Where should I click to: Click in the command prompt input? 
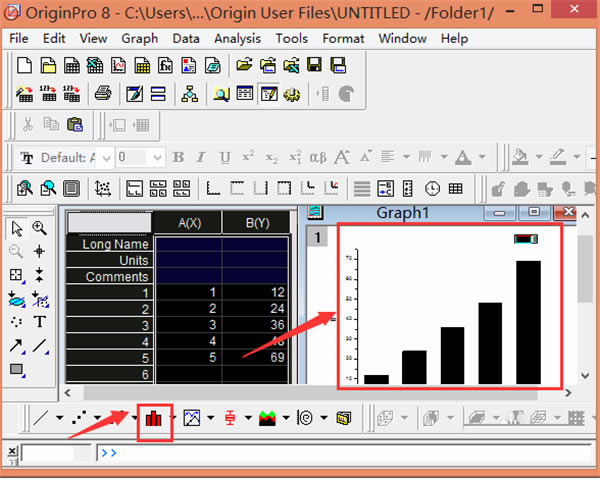(344, 453)
